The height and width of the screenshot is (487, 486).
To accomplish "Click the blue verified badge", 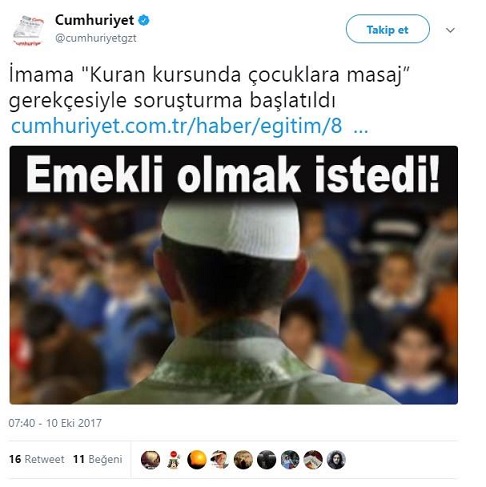I will click(144, 20).
